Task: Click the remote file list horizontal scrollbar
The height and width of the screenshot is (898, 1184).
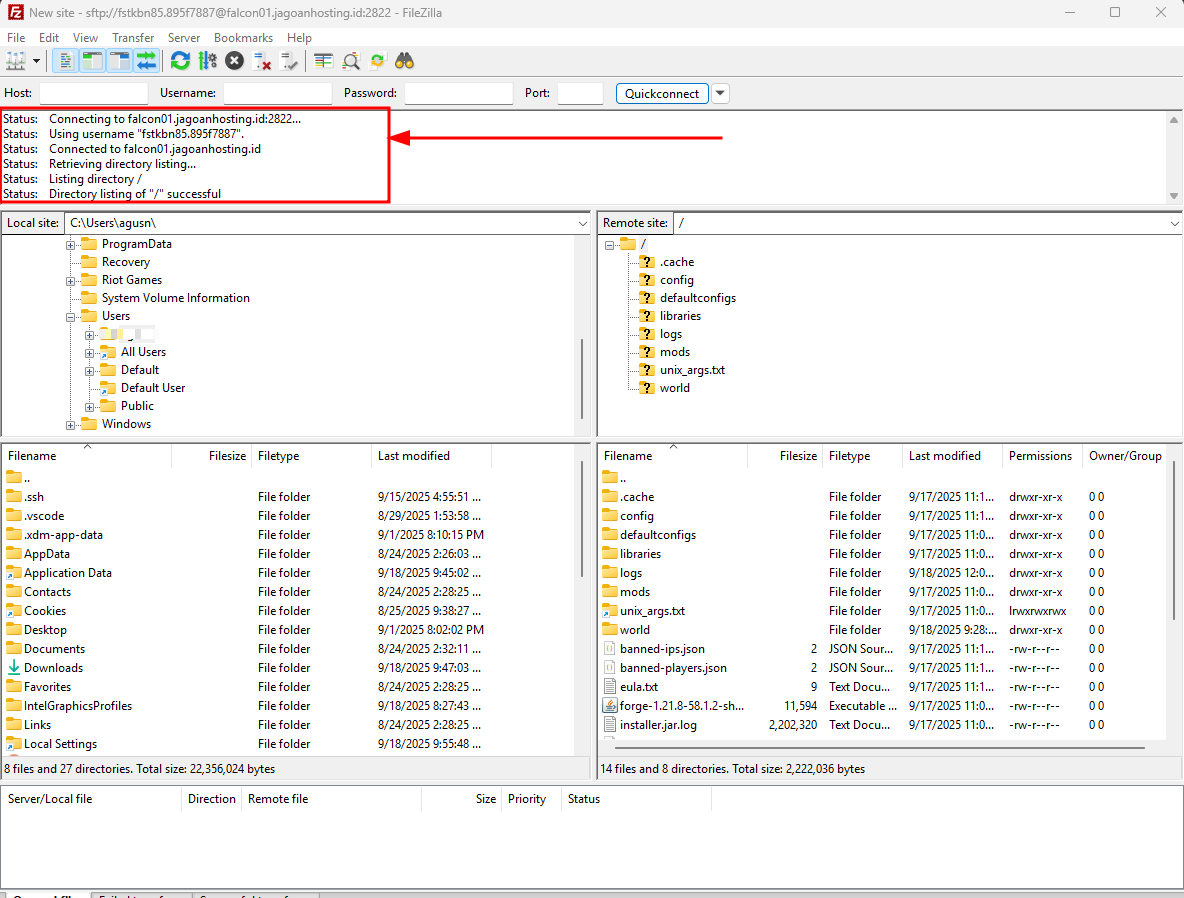Action: tap(880, 748)
